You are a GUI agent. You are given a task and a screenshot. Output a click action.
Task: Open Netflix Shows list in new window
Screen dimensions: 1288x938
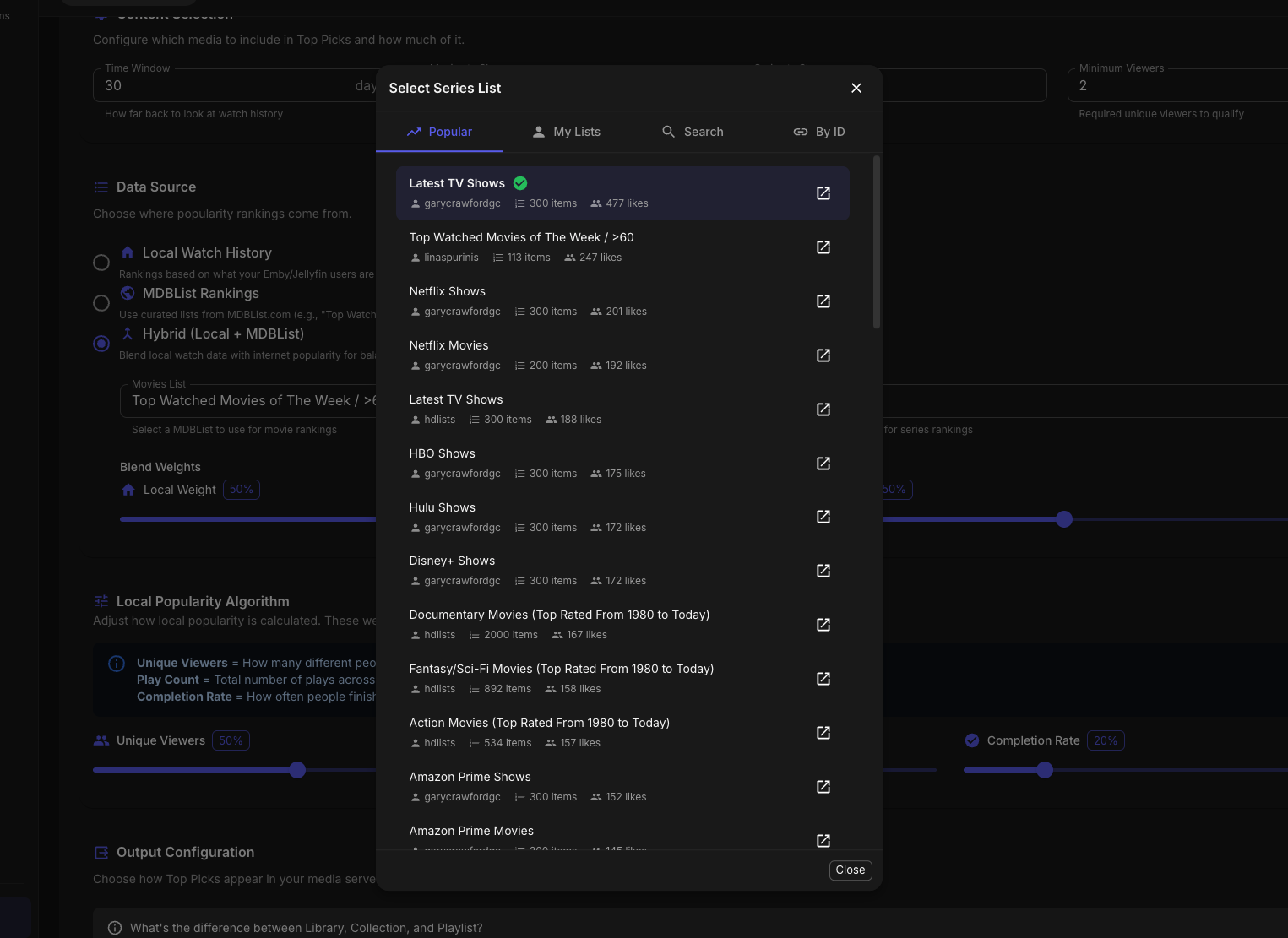[x=823, y=301]
